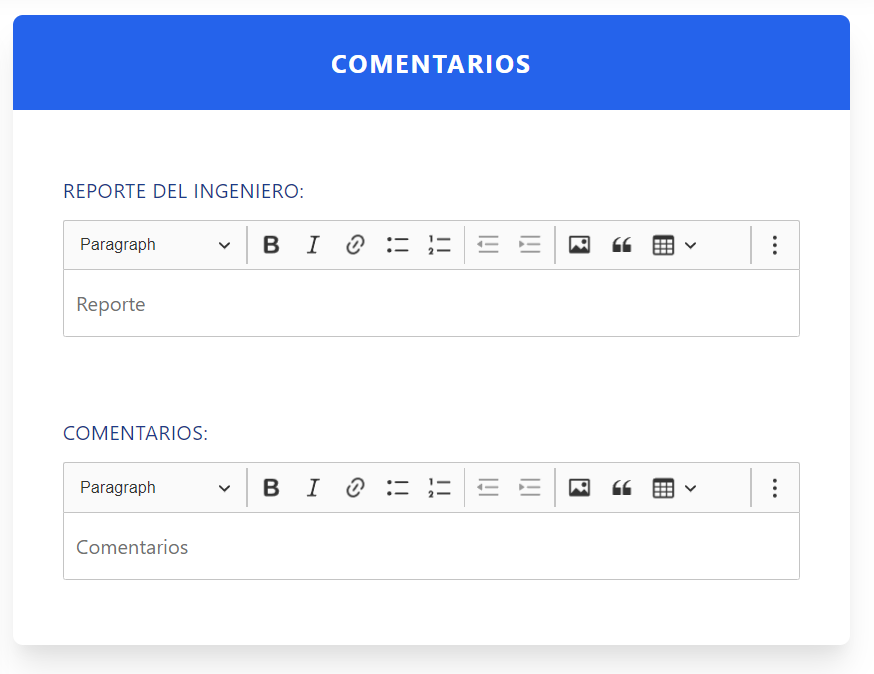874x674 pixels.
Task: Open Paragraph heading dropdown in Reporte editor
Action: [155, 245]
